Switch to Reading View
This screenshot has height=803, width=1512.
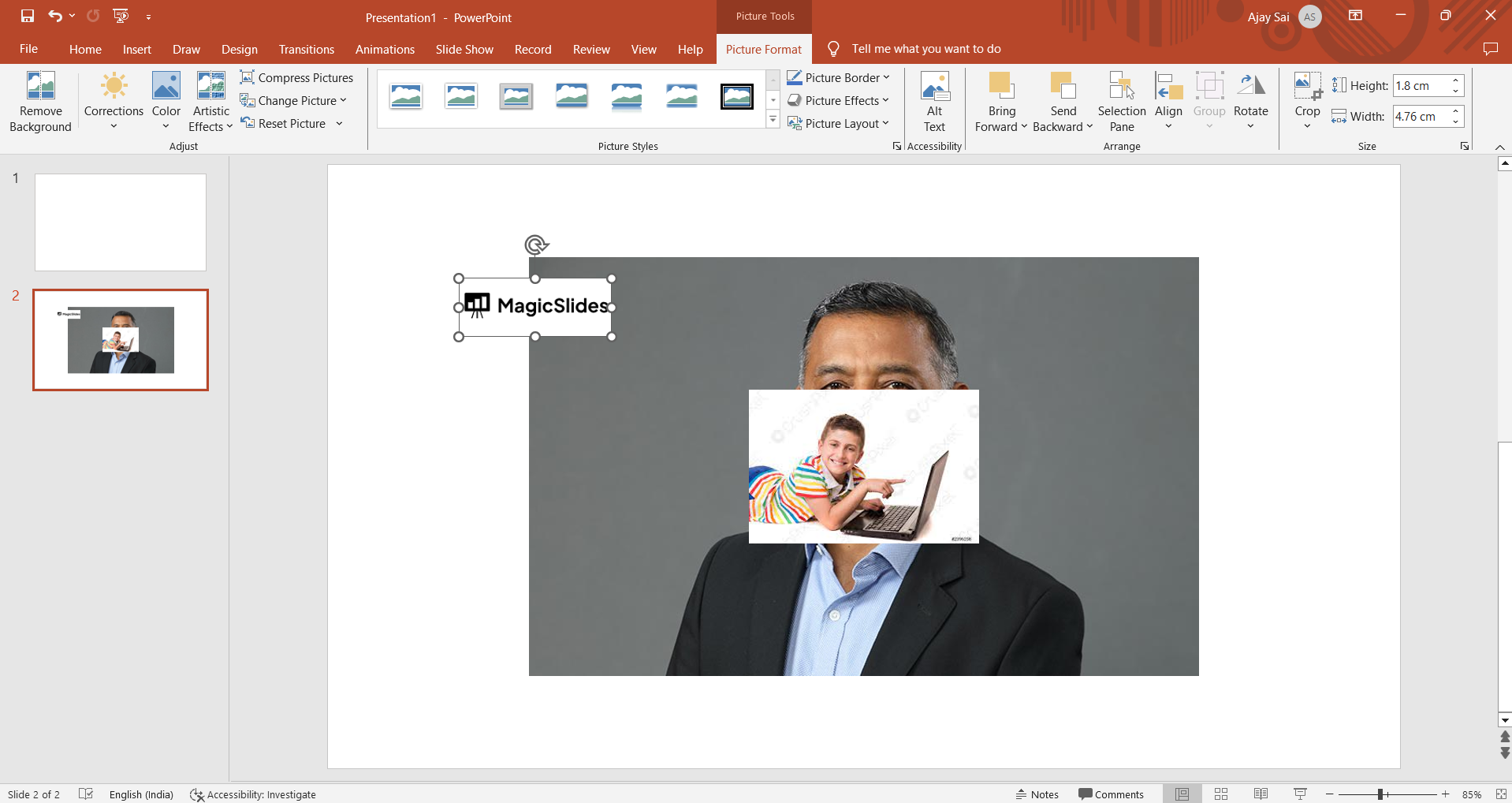[x=1261, y=794]
